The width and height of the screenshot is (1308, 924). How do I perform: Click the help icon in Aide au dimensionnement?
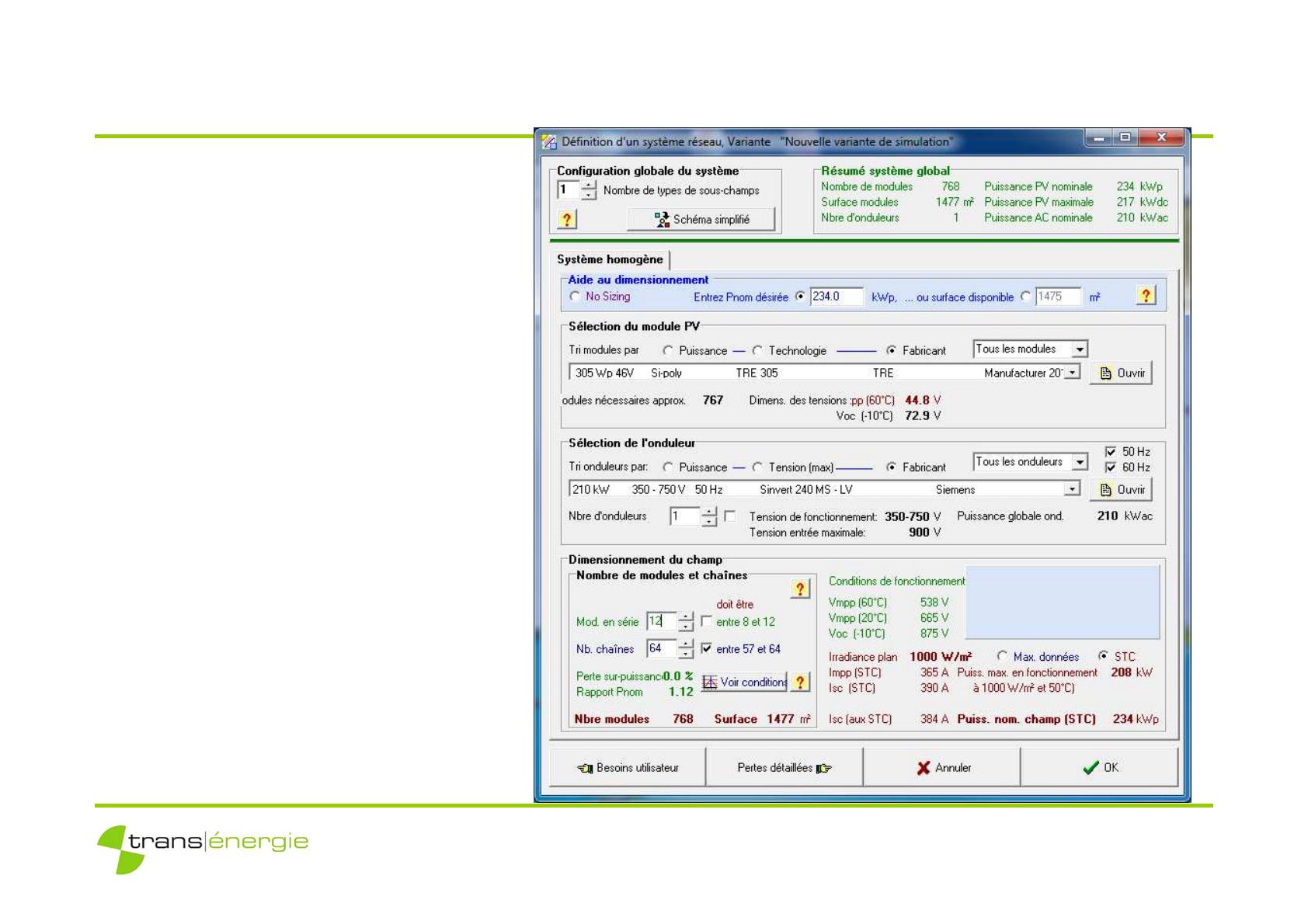pyautogui.click(x=1145, y=296)
